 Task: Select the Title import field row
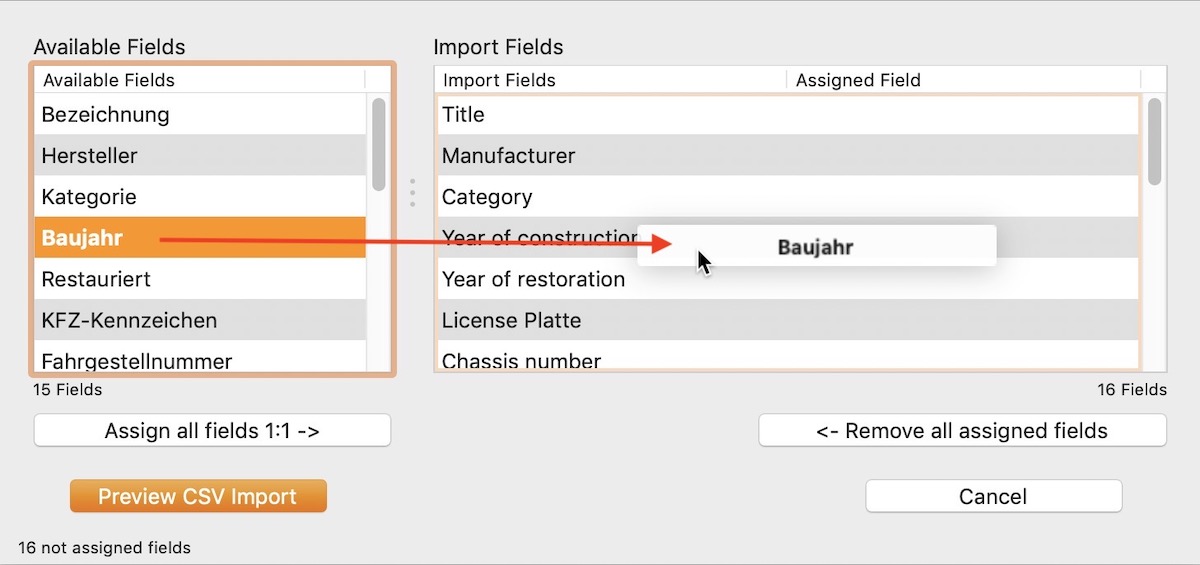(788, 115)
